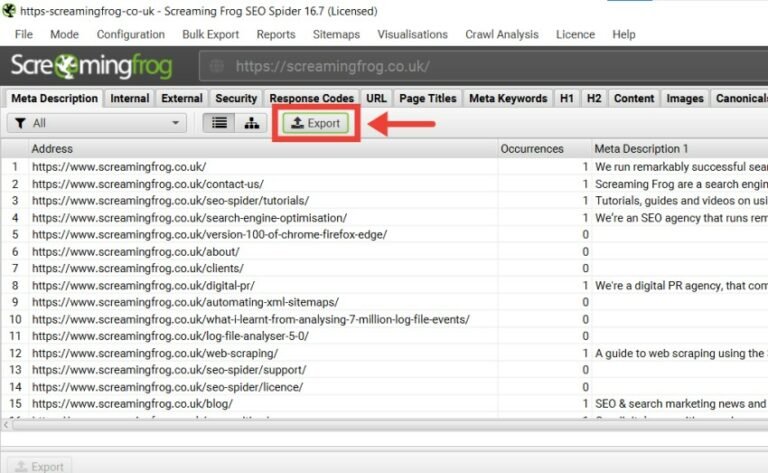Focus the crawl URL input field
This screenshot has width=768, height=473.
480,67
